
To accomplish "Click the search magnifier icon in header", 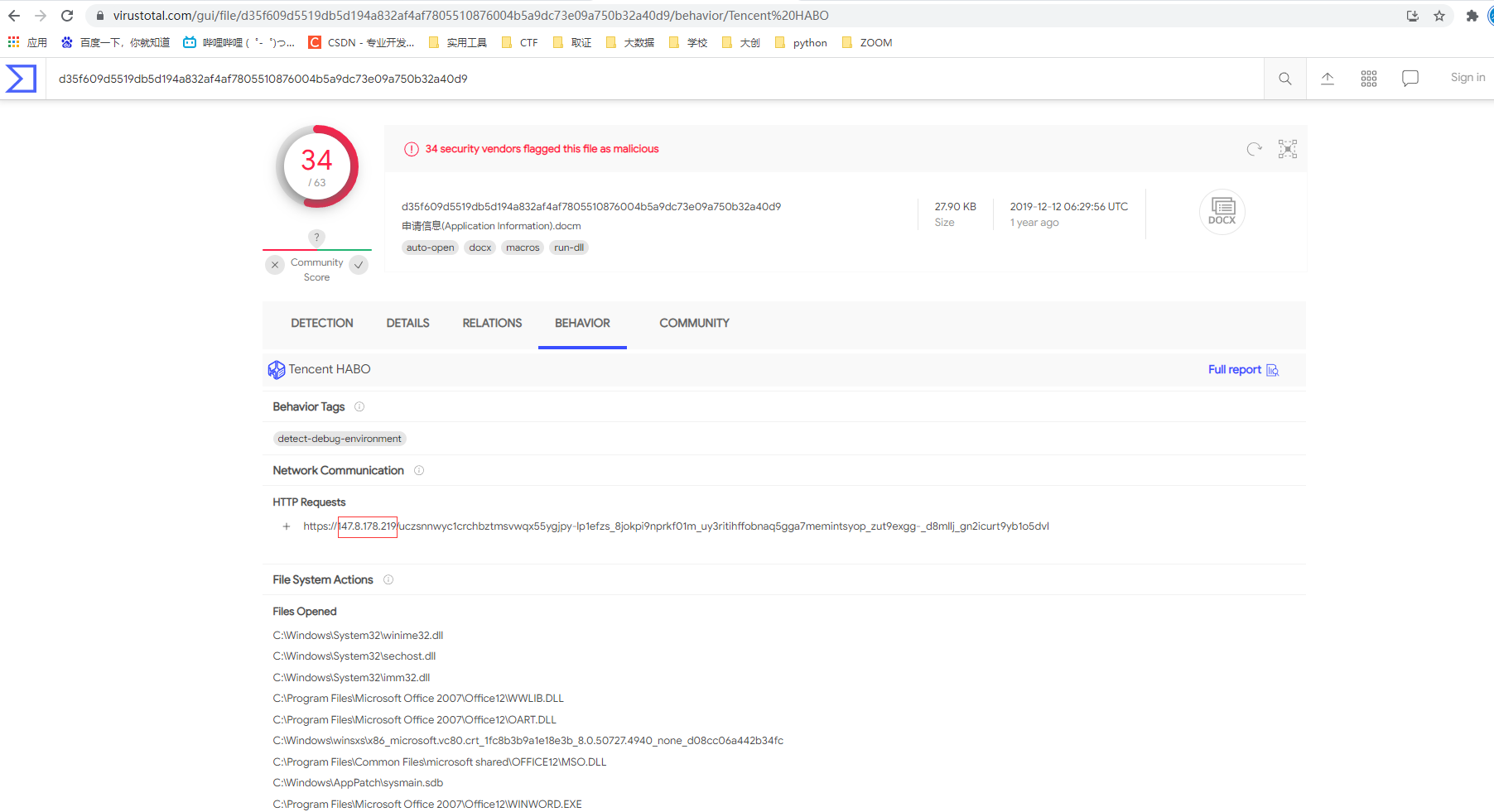I will pos(1285,79).
